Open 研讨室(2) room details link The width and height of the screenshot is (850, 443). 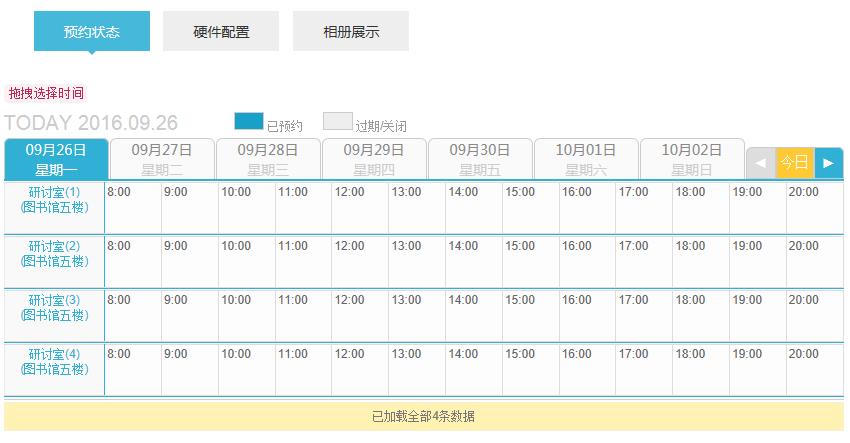coord(54,253)
